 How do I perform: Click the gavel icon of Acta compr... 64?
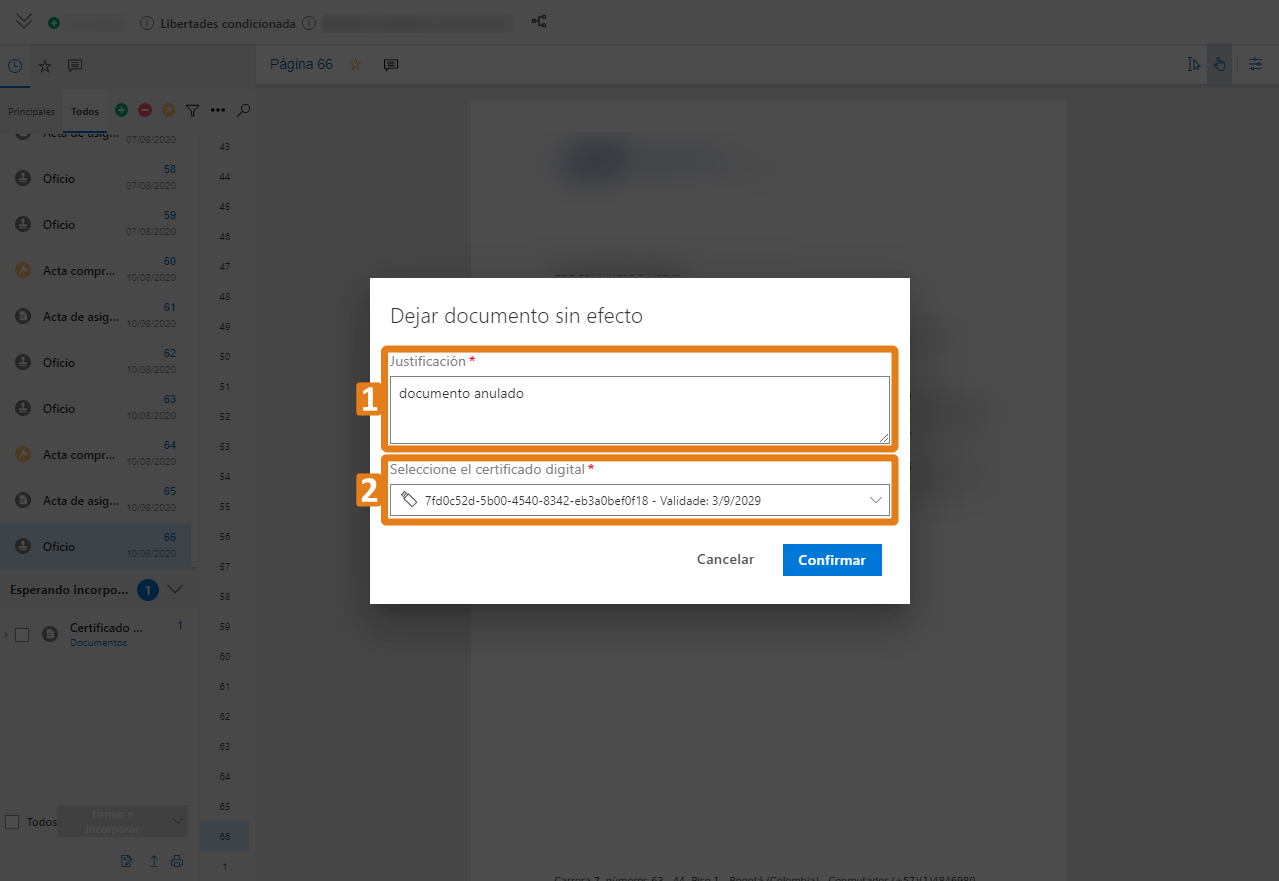(x=23, y=454)
